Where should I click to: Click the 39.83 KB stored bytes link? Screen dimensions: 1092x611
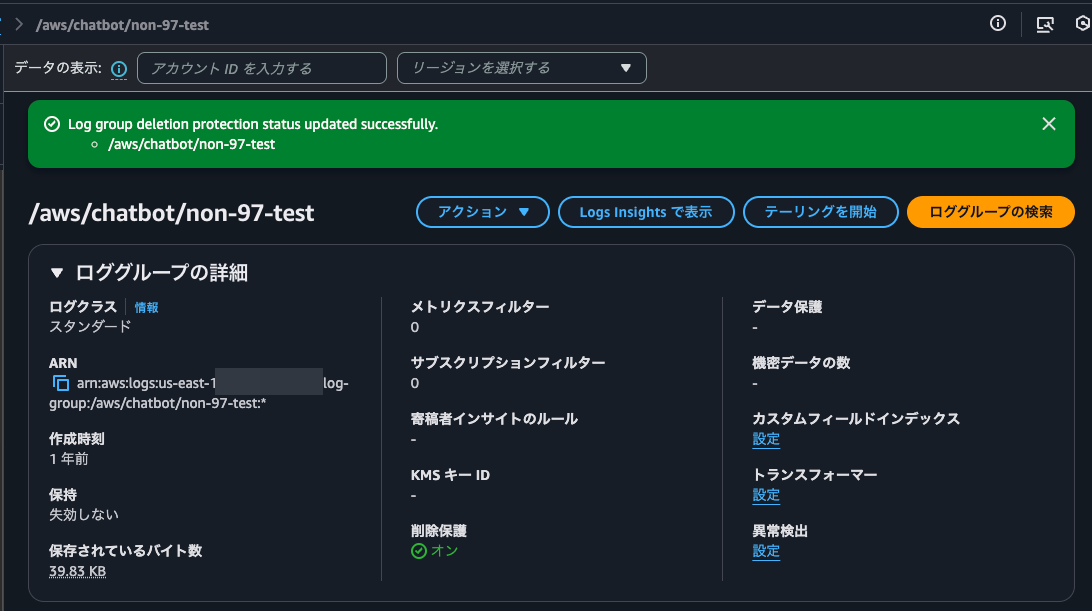pyautogui.click(x=75, y=571)
